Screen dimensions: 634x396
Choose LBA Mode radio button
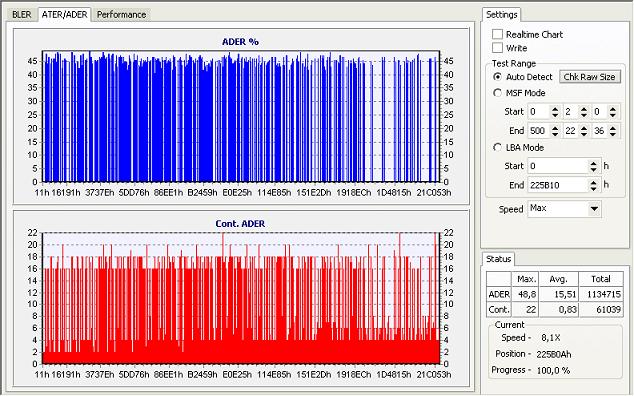coord(498,147)
